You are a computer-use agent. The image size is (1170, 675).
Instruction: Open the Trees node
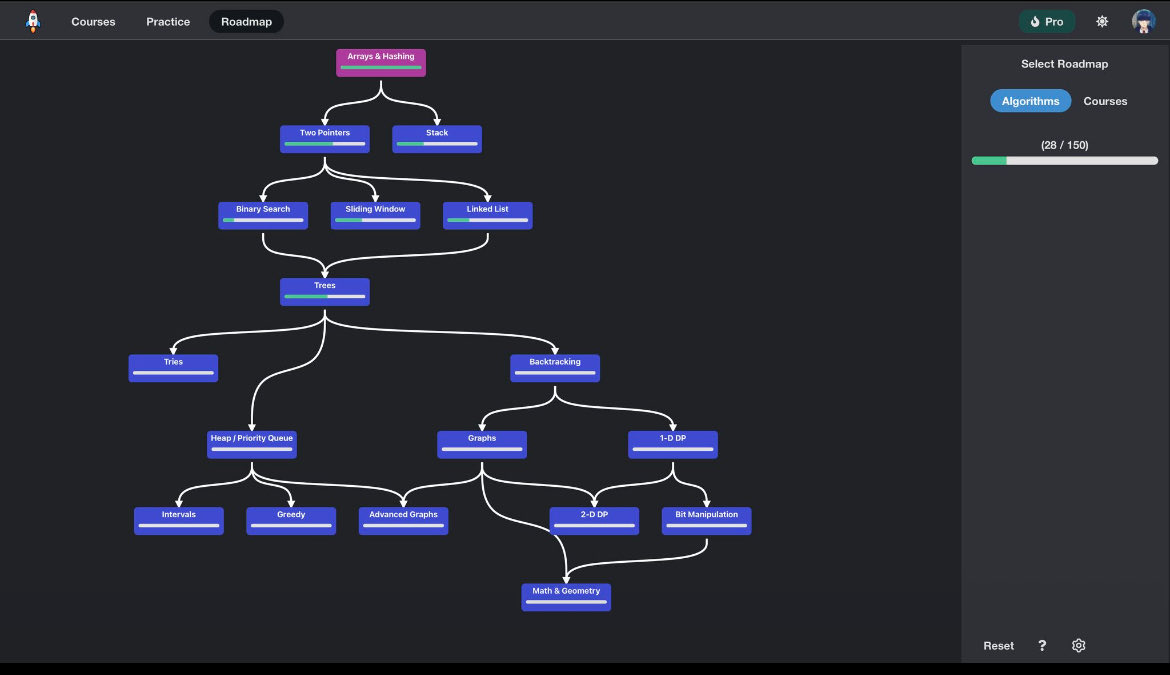click(325, 292)
